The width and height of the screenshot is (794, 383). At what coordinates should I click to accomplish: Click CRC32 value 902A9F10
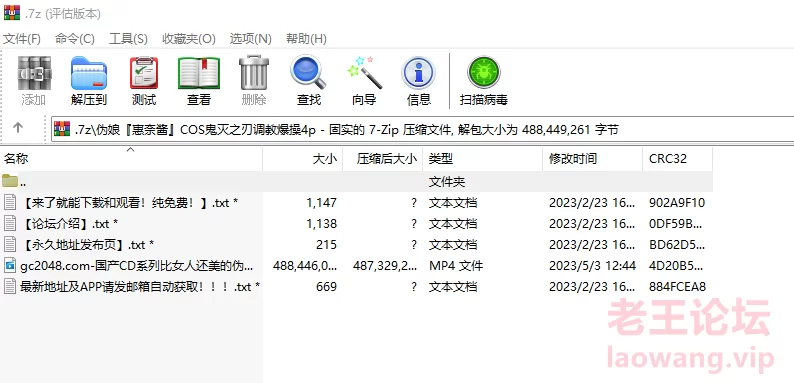click(677, 203)
